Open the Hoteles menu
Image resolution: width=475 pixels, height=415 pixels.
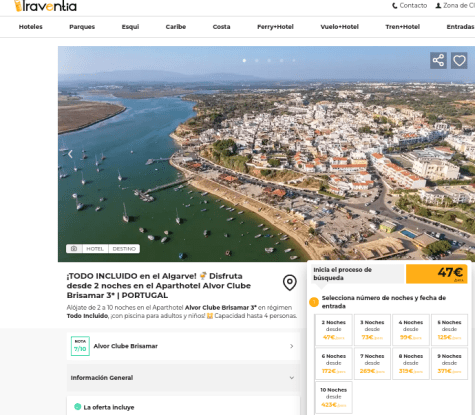[x=31, y=27]
